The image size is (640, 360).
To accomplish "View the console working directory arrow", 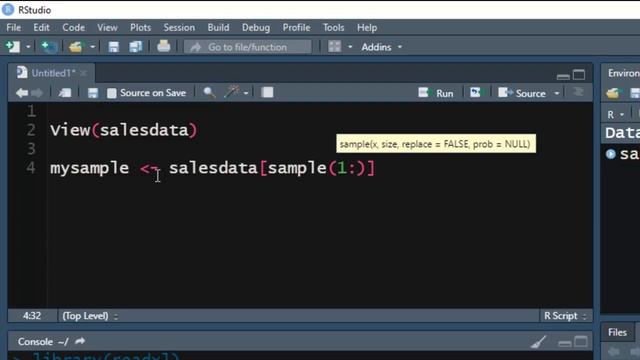I will click(80, 341).
